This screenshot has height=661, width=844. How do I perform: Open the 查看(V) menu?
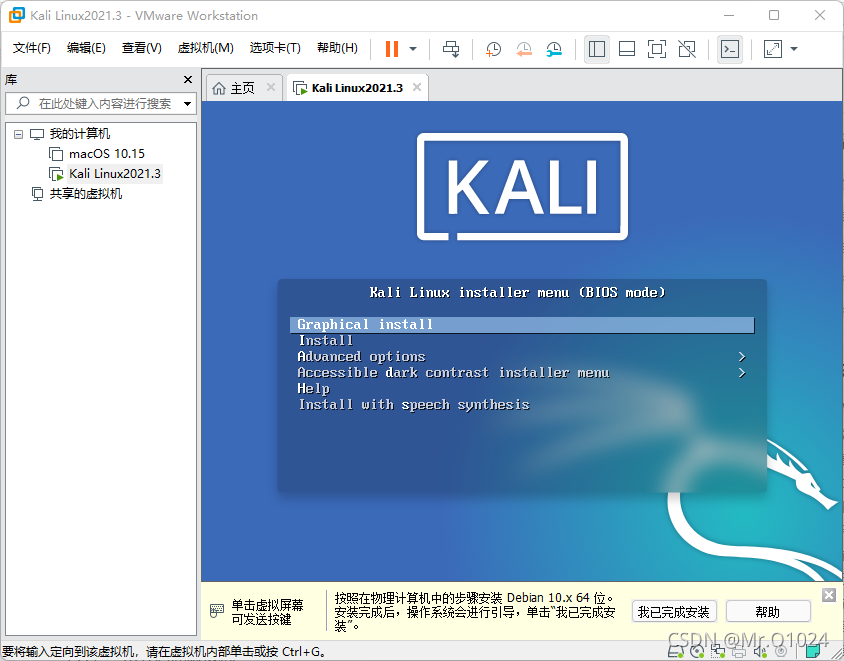(142, 48)
